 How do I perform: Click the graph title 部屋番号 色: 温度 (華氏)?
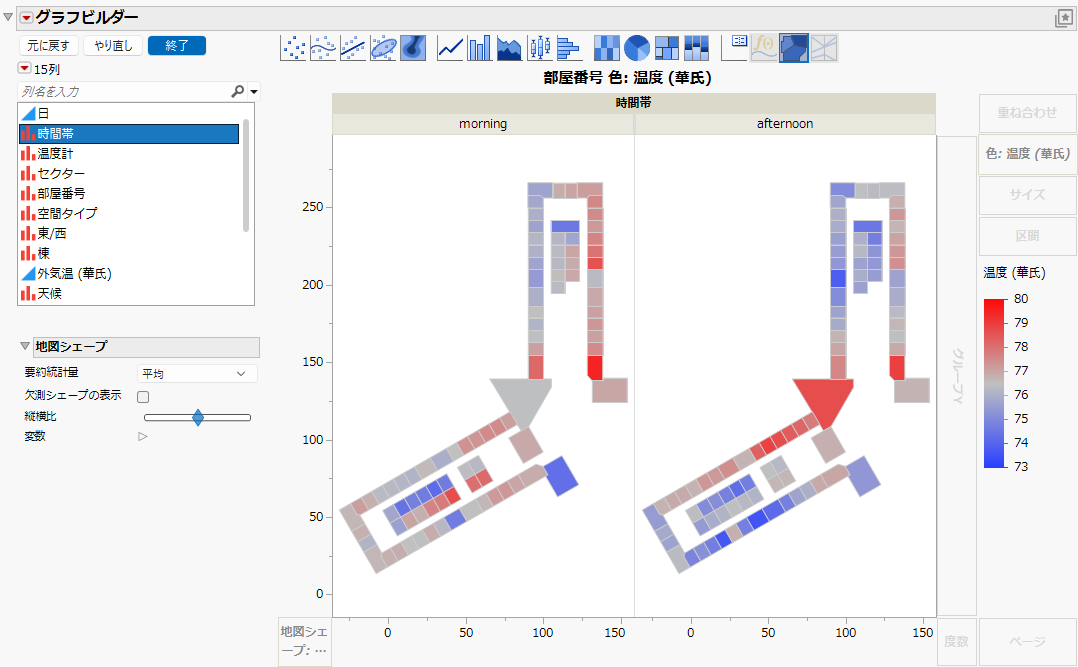(627, 78)
